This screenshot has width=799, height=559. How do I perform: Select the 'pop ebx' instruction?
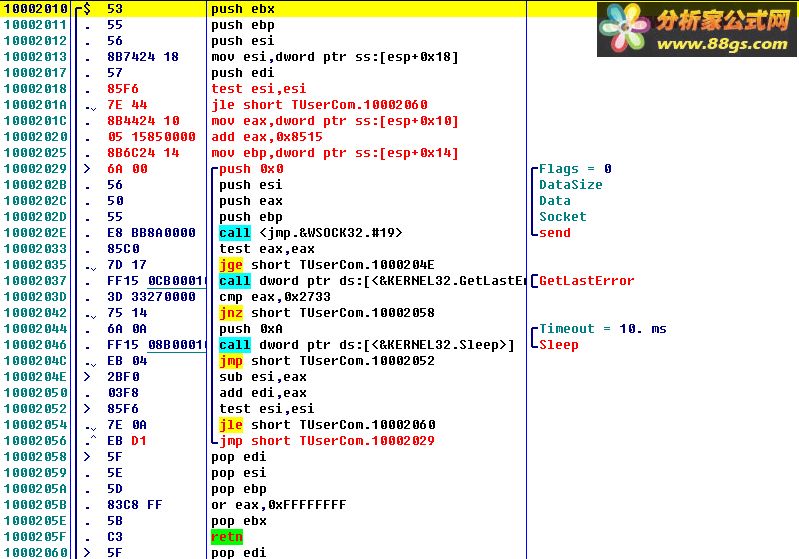click(238, 521)
